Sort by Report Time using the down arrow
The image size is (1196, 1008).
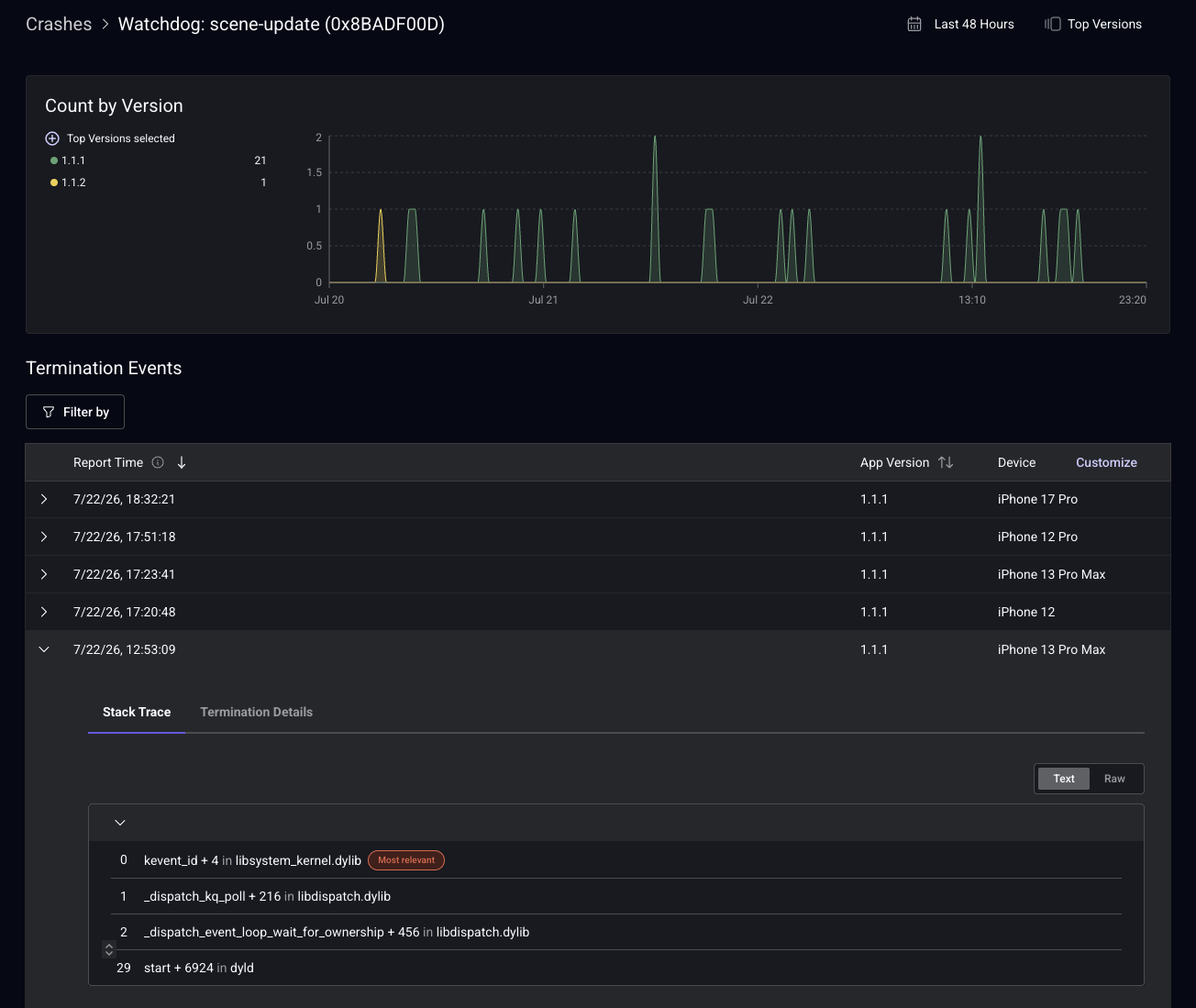pos(182,462)
